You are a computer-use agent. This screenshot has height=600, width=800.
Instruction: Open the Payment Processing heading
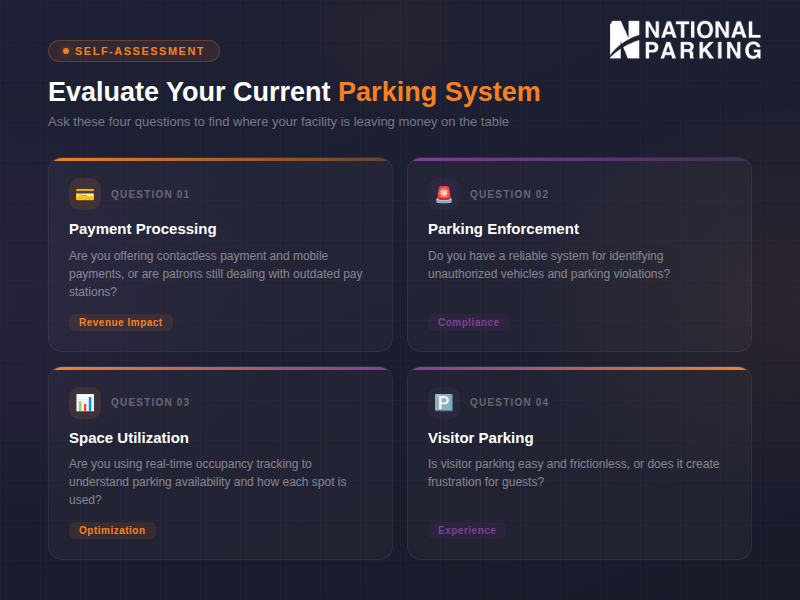click(142, 229)
